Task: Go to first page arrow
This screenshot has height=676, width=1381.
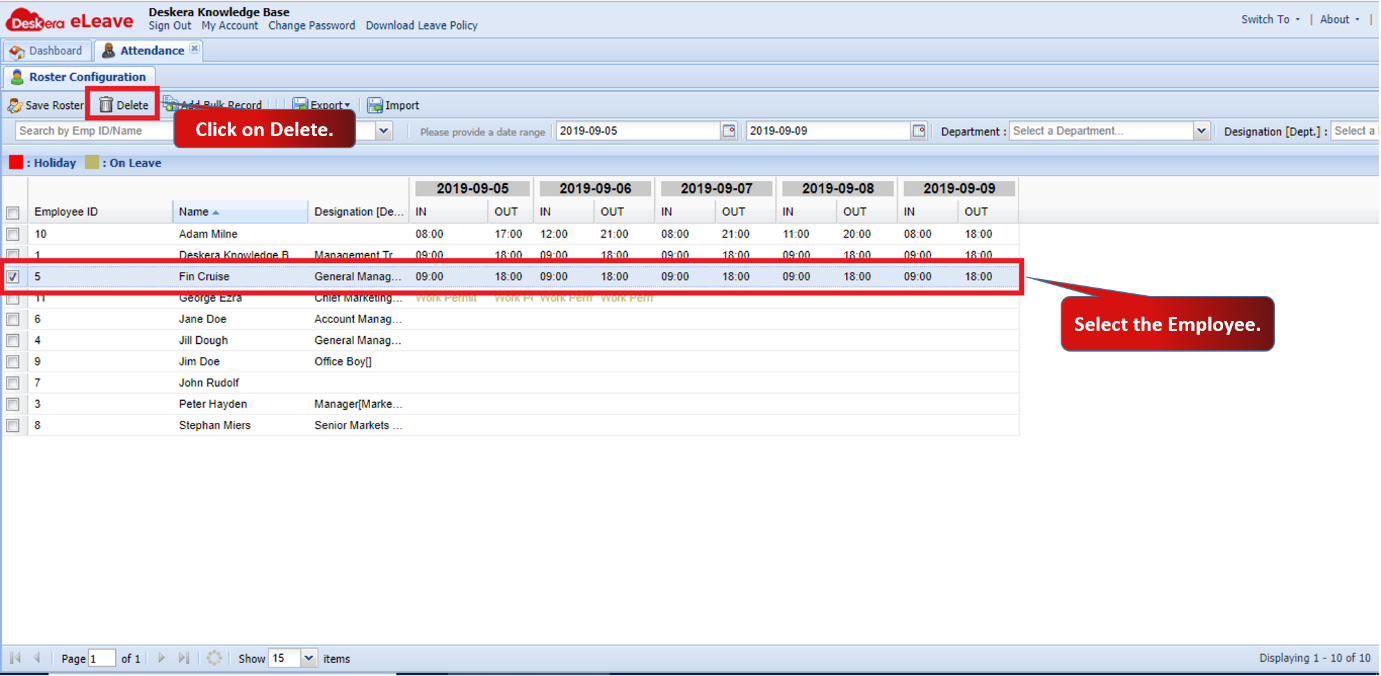Action: coord(15,658)
